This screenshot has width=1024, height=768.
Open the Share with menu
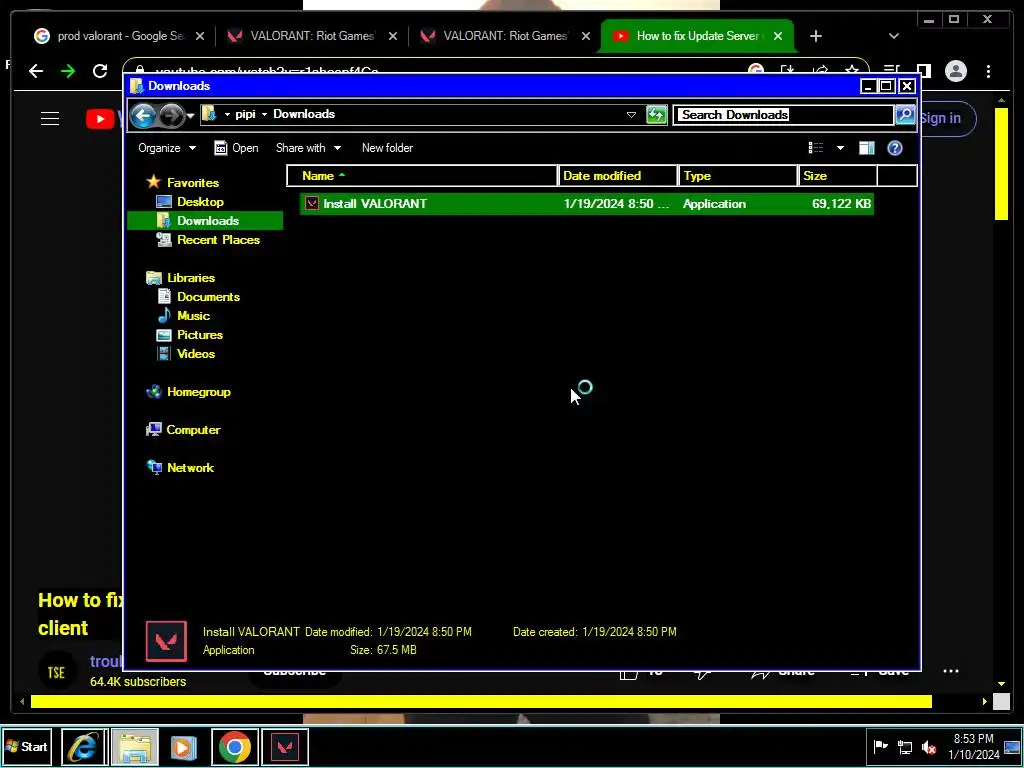[308, 148]
